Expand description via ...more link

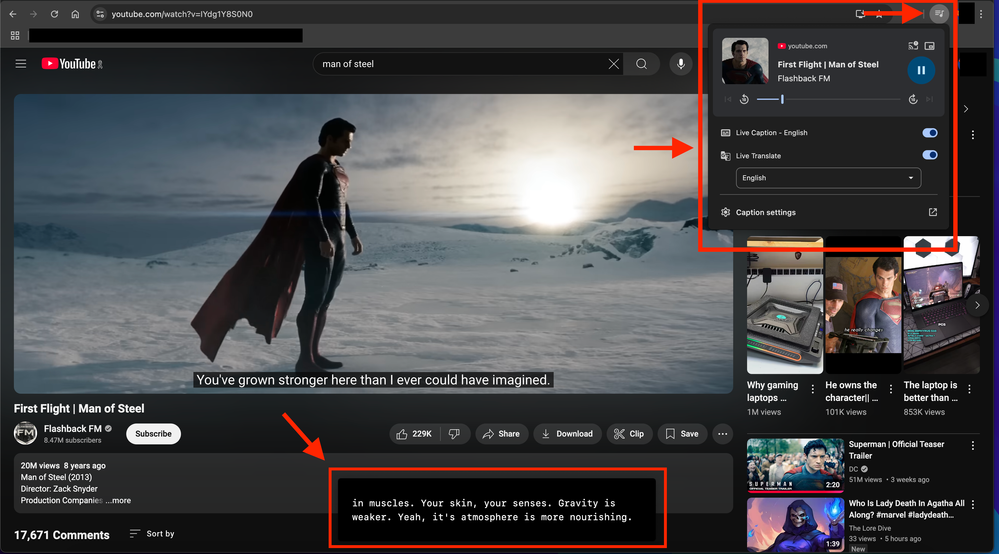tap(118, 500)
